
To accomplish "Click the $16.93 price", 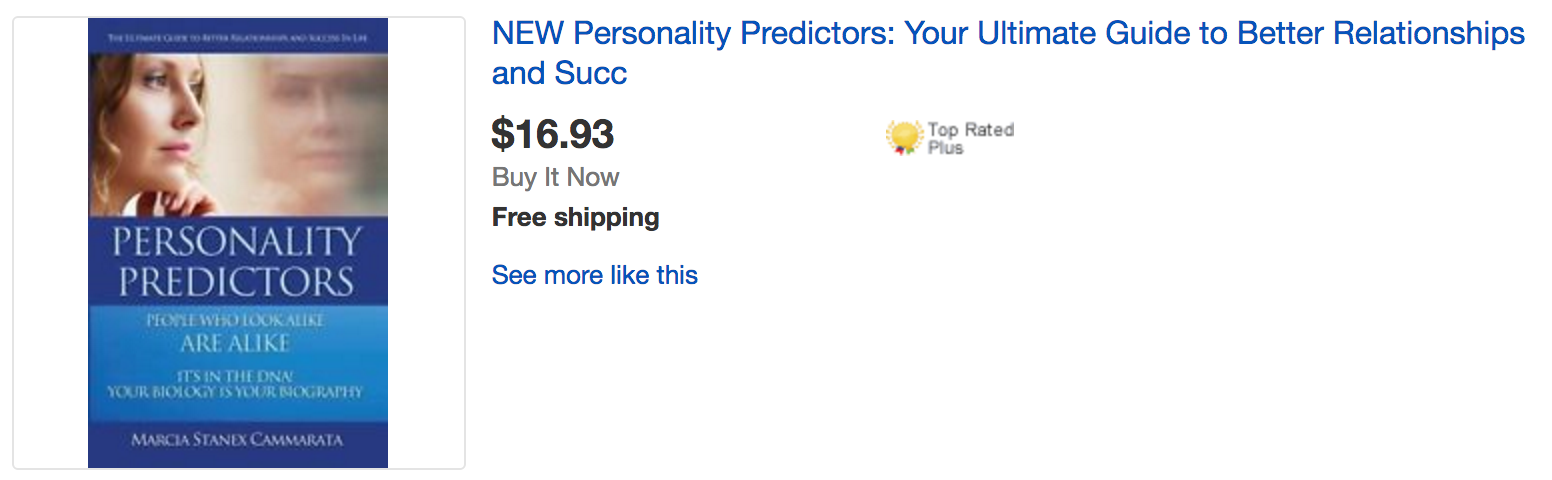I will pos(552,134).
